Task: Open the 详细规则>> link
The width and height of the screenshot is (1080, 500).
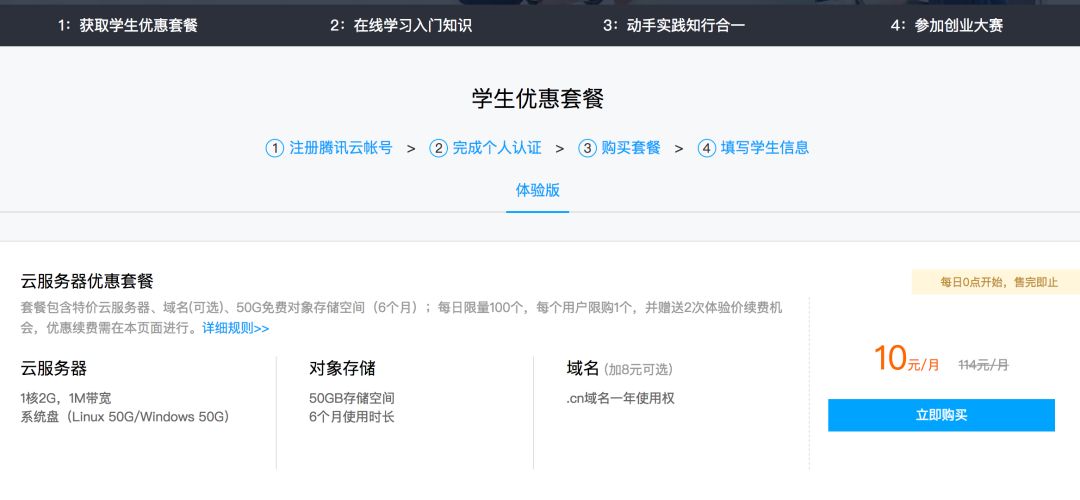Action: point(236,329)
